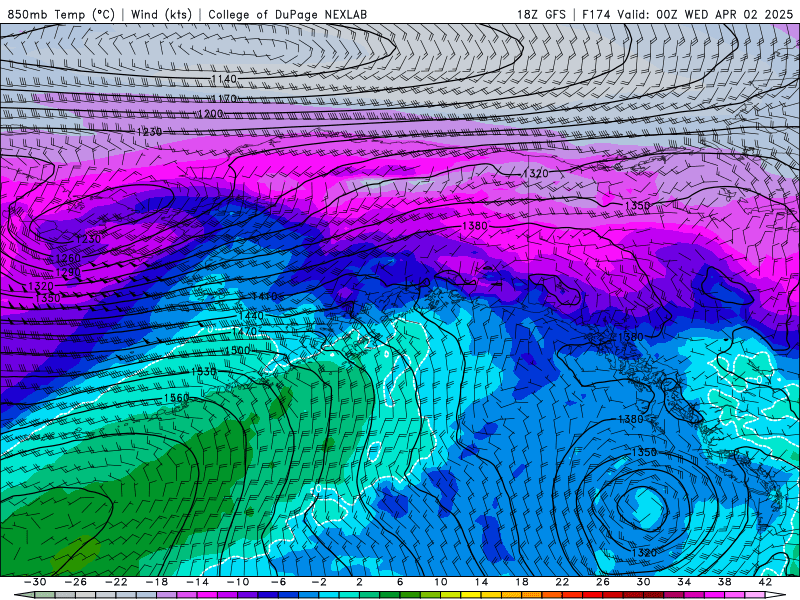Click the positive 2 colorbar scale label
Viewport: 800px width, 600px height.
coord(359,582)
